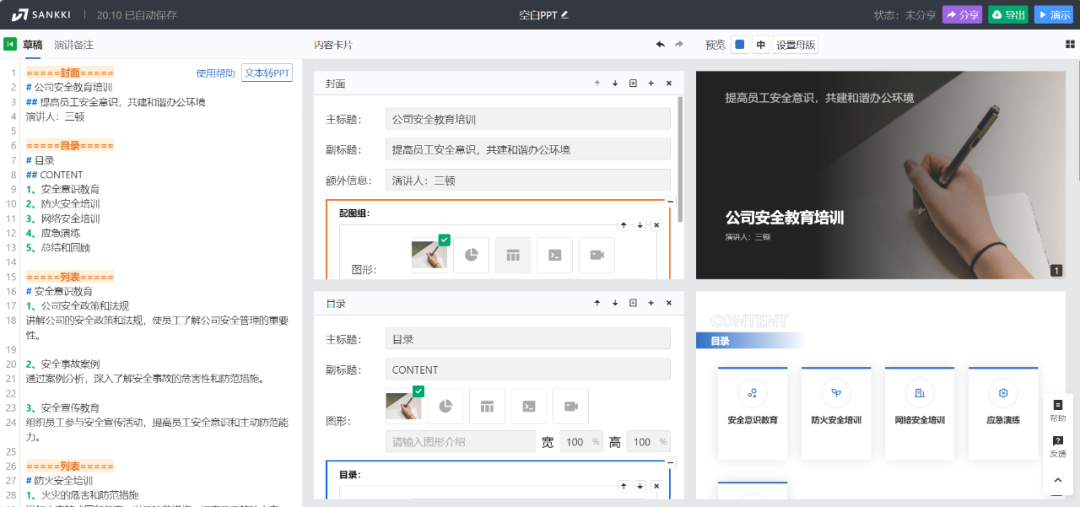
Task: Start the presentation with 演示
Action: 1054,14
